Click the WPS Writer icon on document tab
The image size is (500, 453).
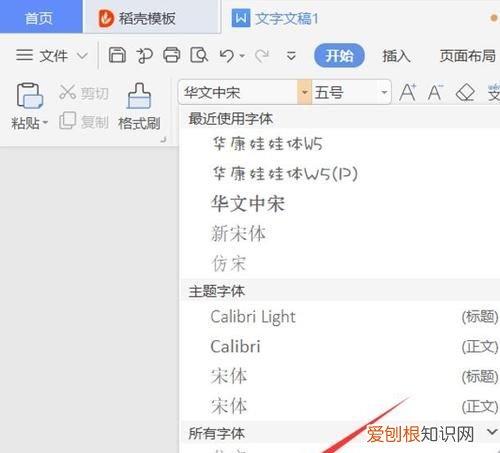241,18
